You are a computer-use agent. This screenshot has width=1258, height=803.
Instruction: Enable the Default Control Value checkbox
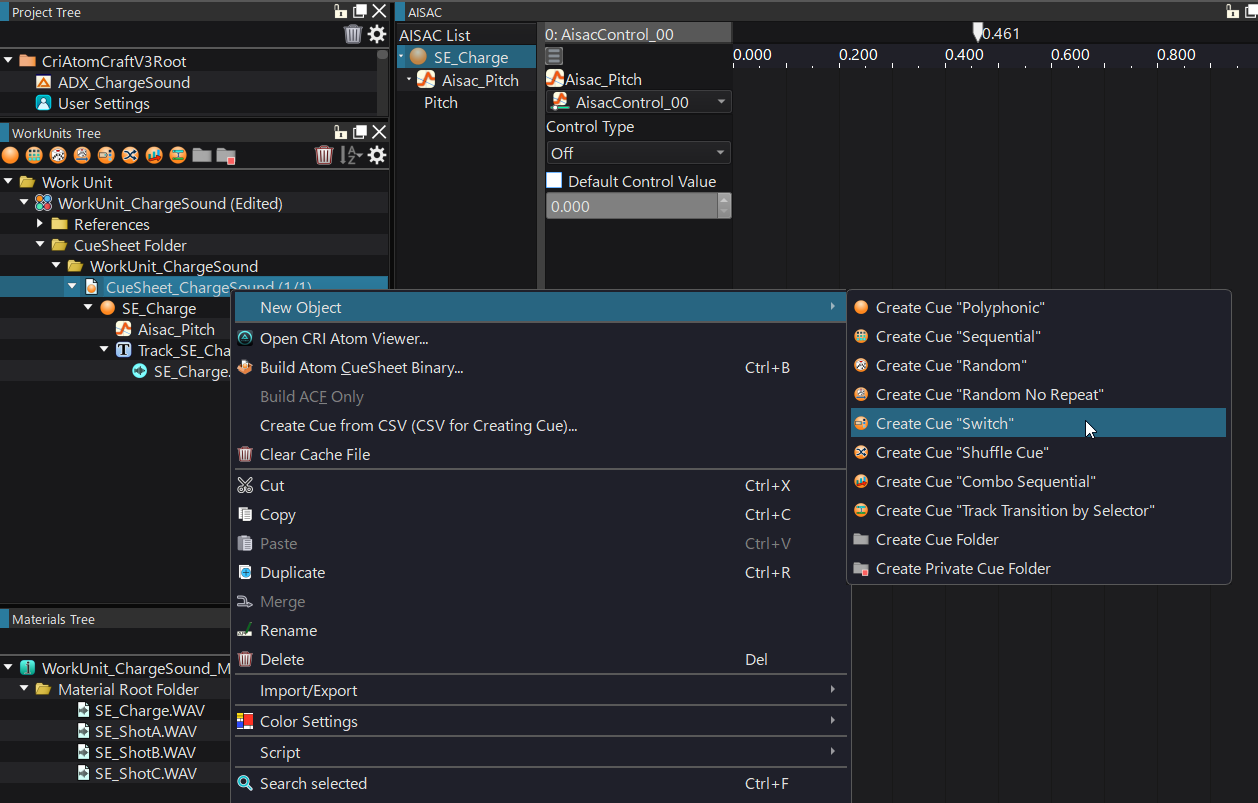tap(554, 181)
